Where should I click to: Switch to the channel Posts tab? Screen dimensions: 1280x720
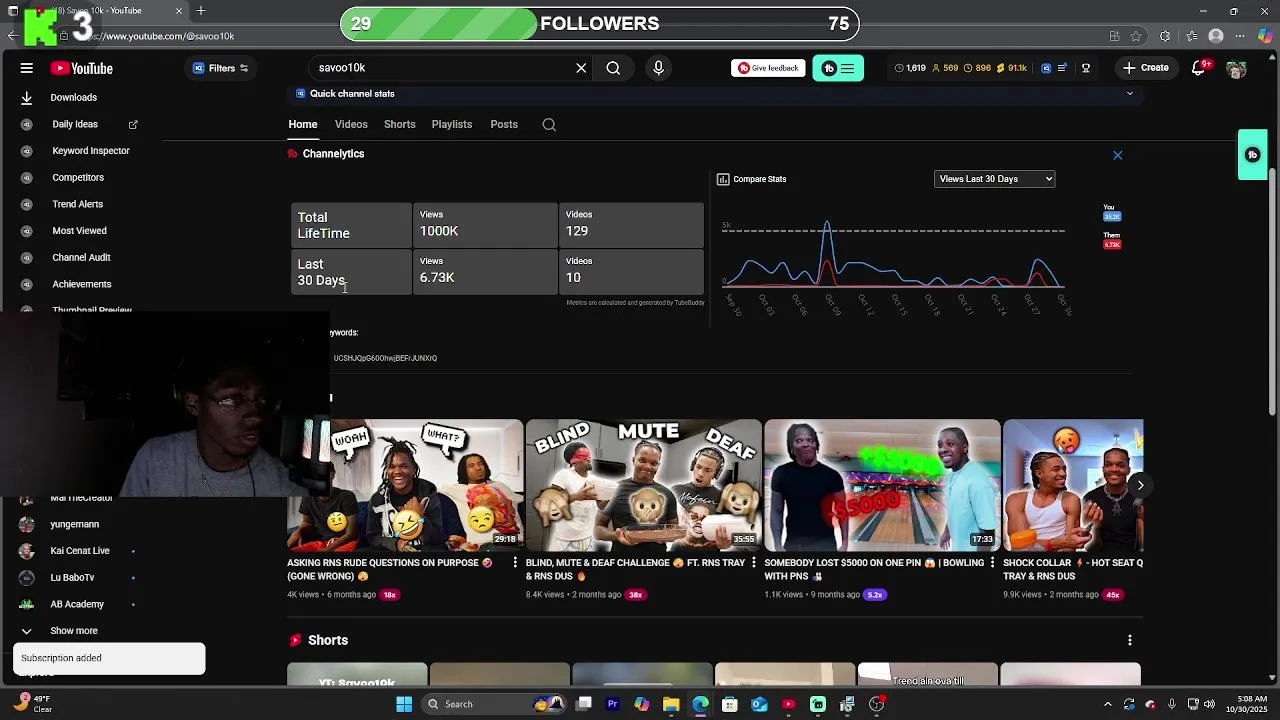coord(504,124)
